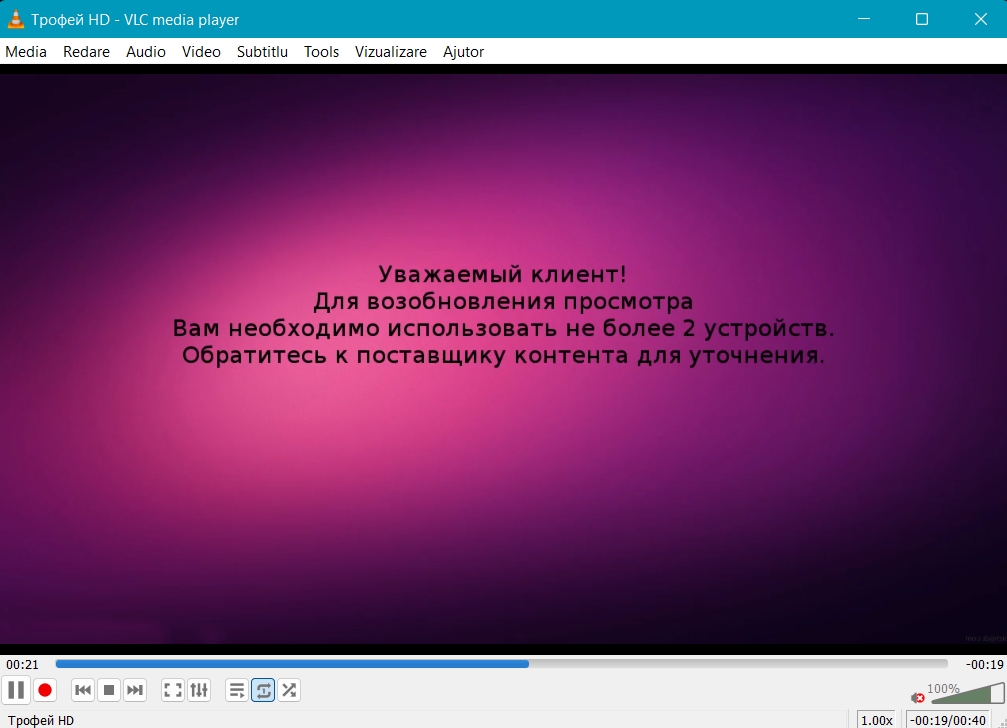
Task: Toggle remaining time -00:19 label beside seek bar
Action: [985, 664]
